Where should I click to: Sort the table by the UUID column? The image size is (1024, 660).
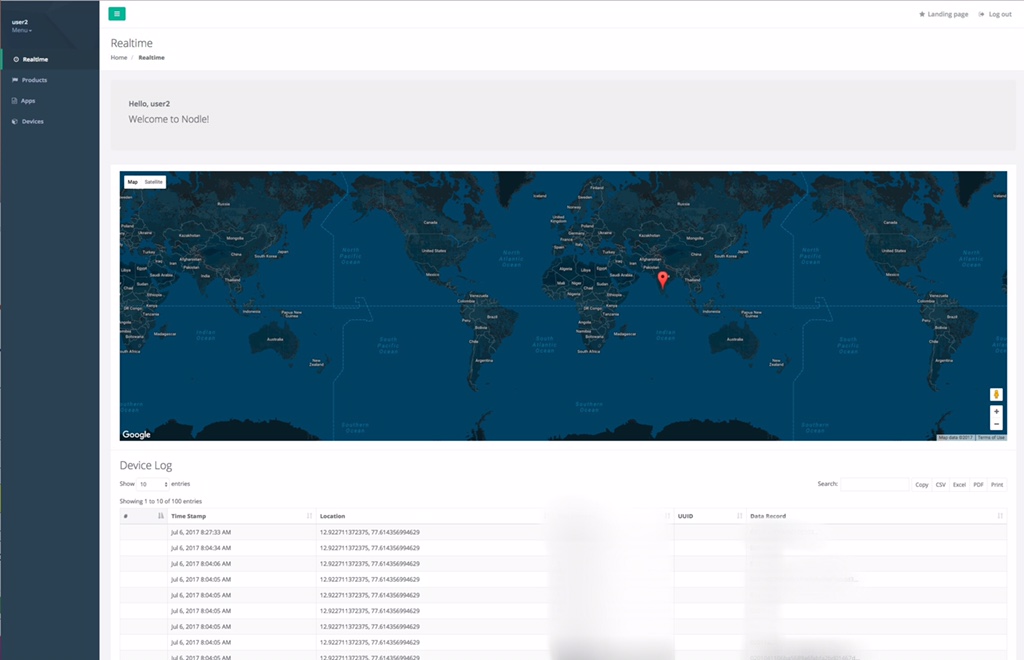pyautogui.click(x=708, y=516)
